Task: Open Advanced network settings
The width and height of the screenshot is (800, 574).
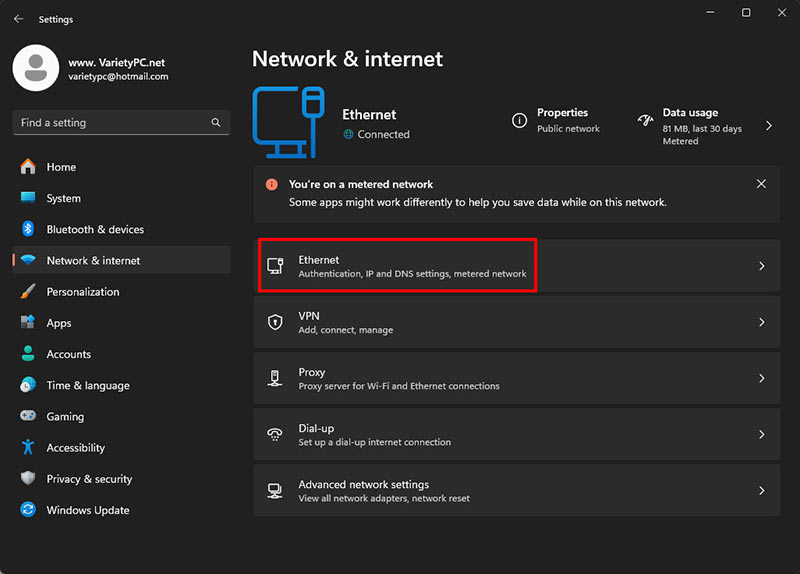Action: pyautogui.click(x=517, y=490)
